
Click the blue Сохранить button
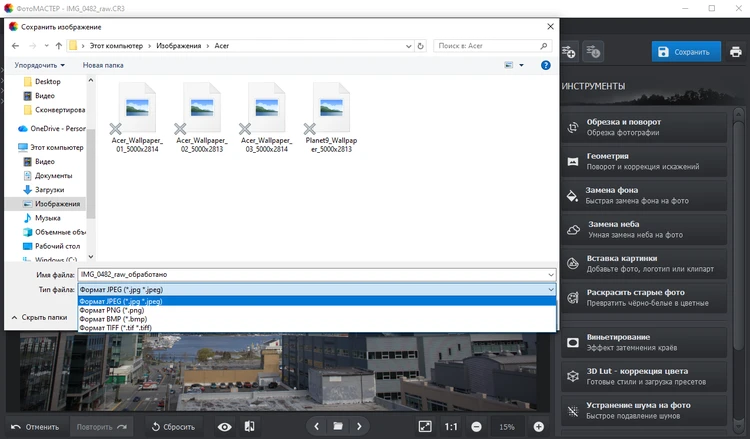click(x=686, y=52)
